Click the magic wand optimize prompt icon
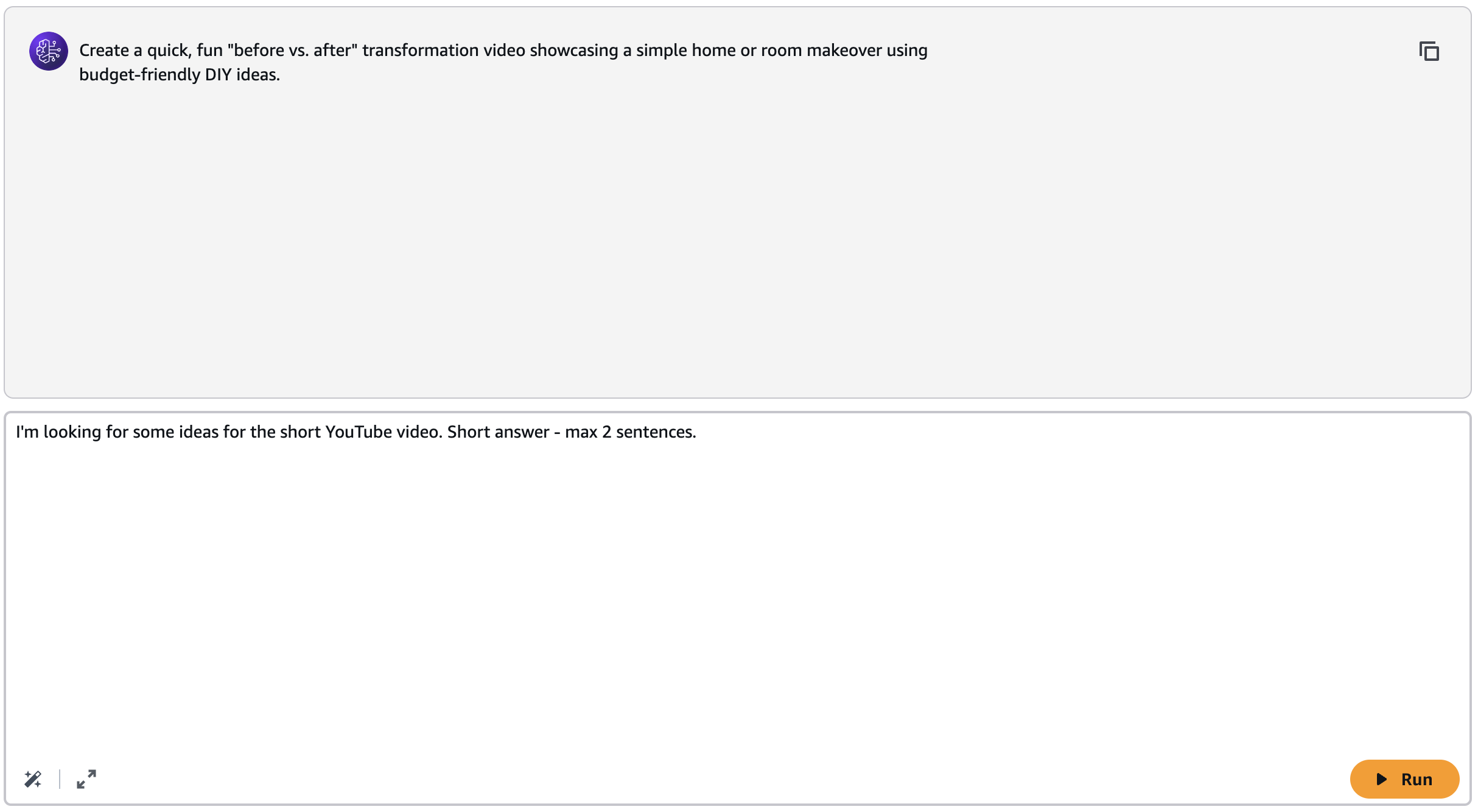 (33, 779)
